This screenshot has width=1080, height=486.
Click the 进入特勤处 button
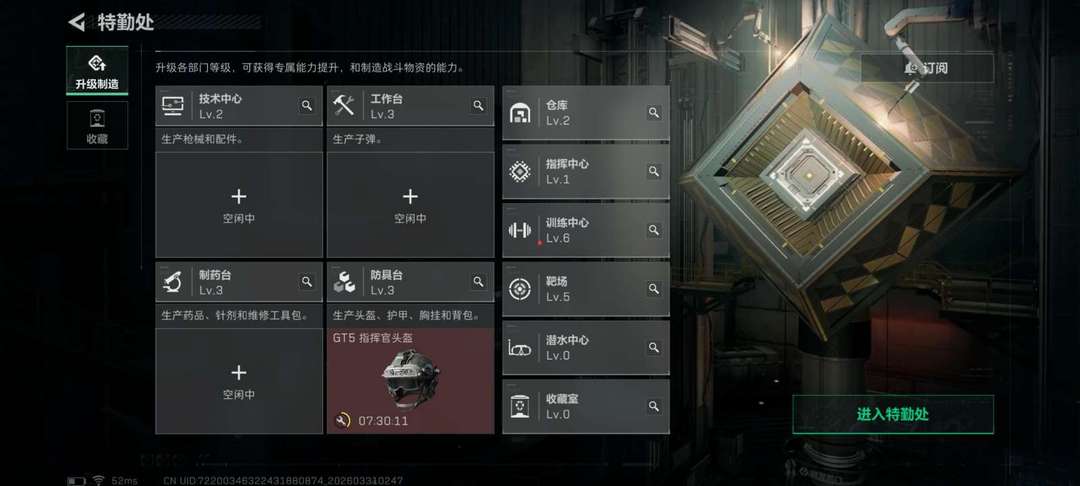tap(893, 414)
